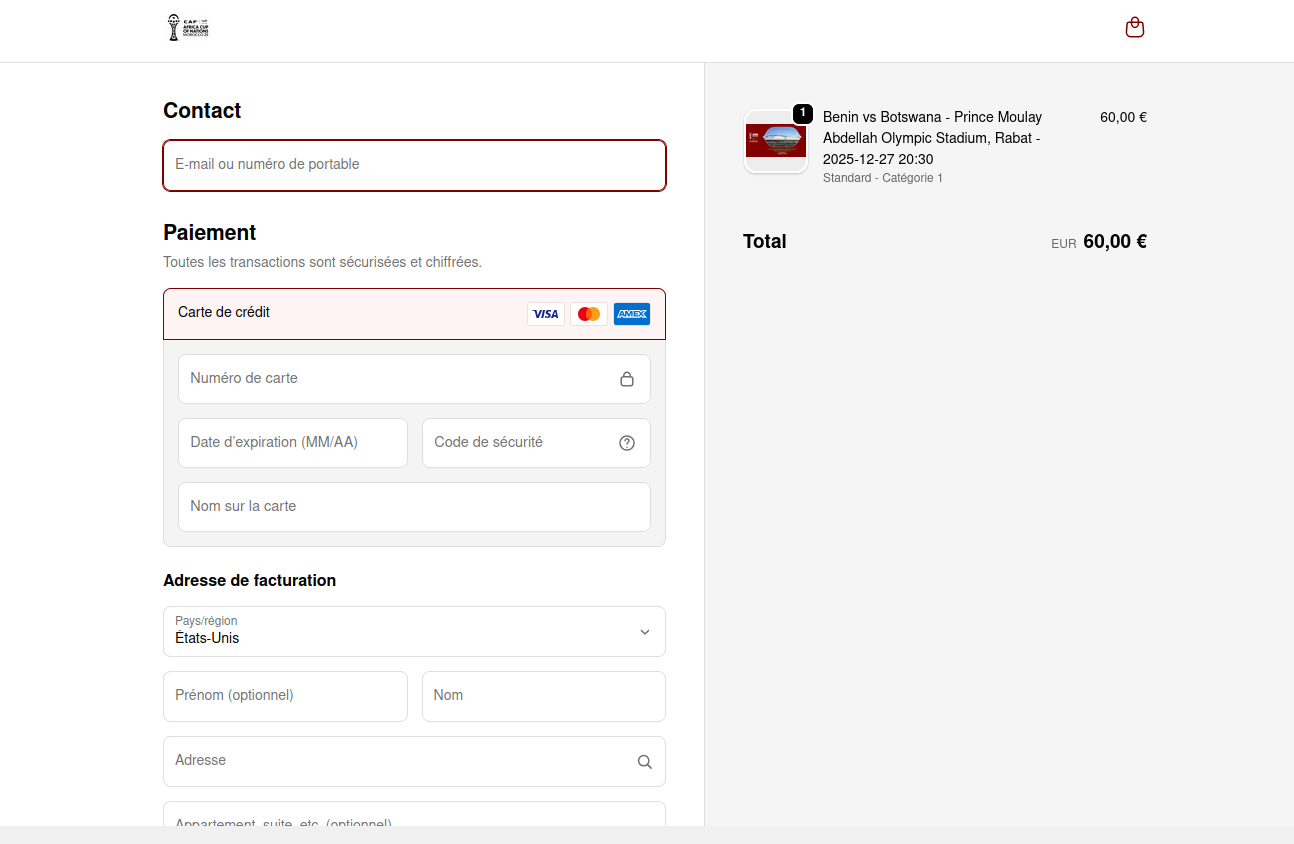Click the Adresse input field
The height and width of the screenshot is (844, 1294).
click(x=400, y=761)
